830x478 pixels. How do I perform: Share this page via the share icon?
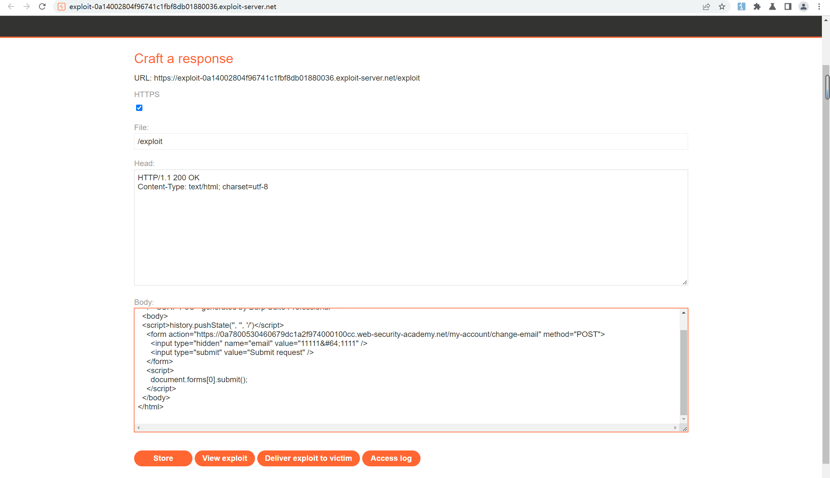pos(706,7)
